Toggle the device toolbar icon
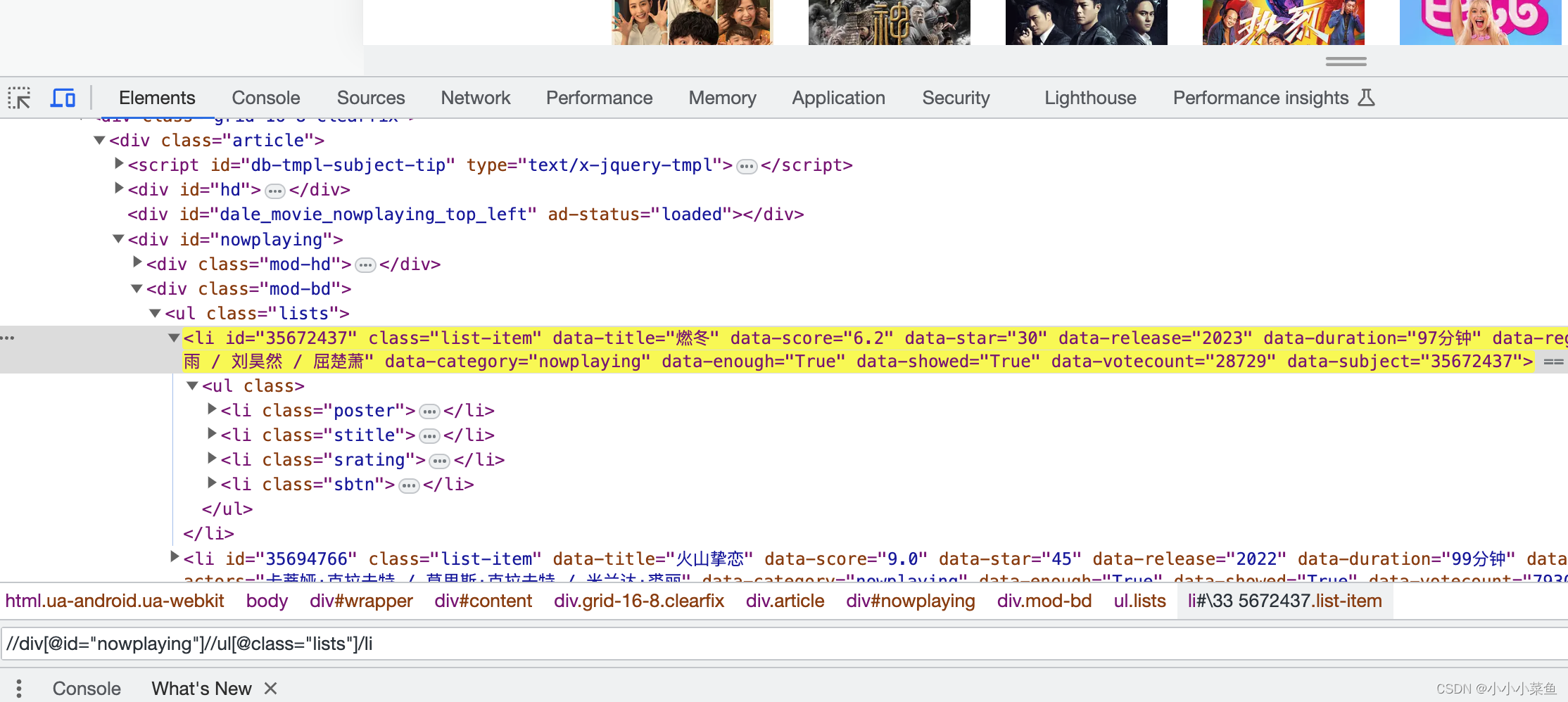This screenshot has width=1568, height=702. 63,98
